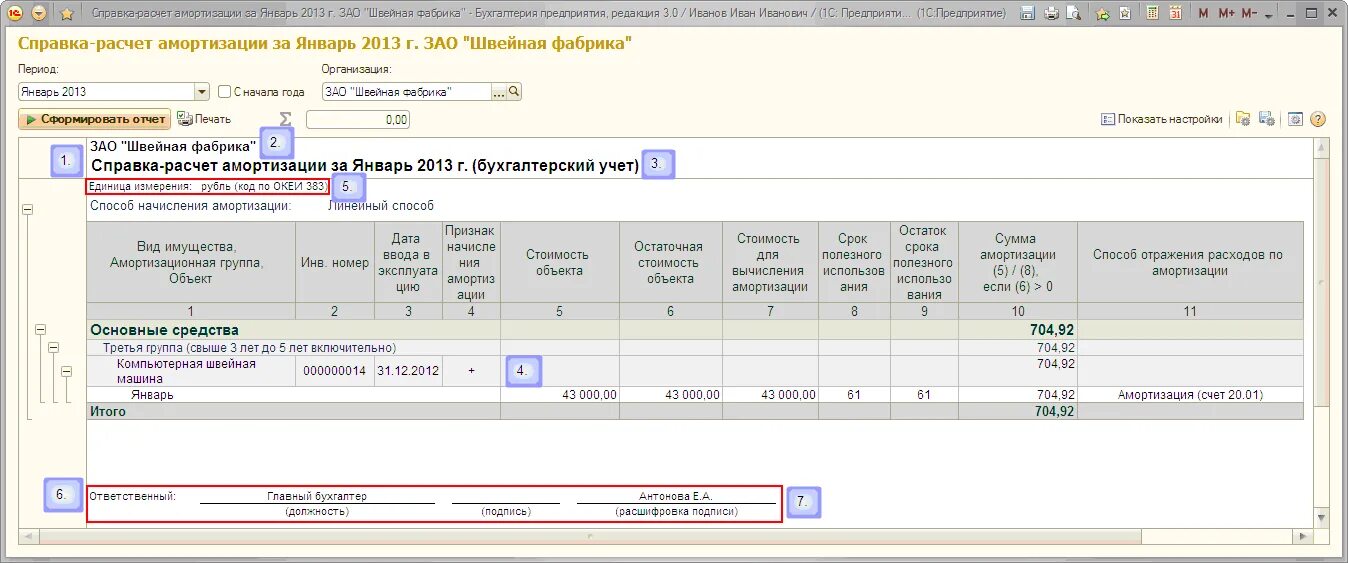Click the M+ memory add button
The image size is (1348, 563).
(1225, 13)
